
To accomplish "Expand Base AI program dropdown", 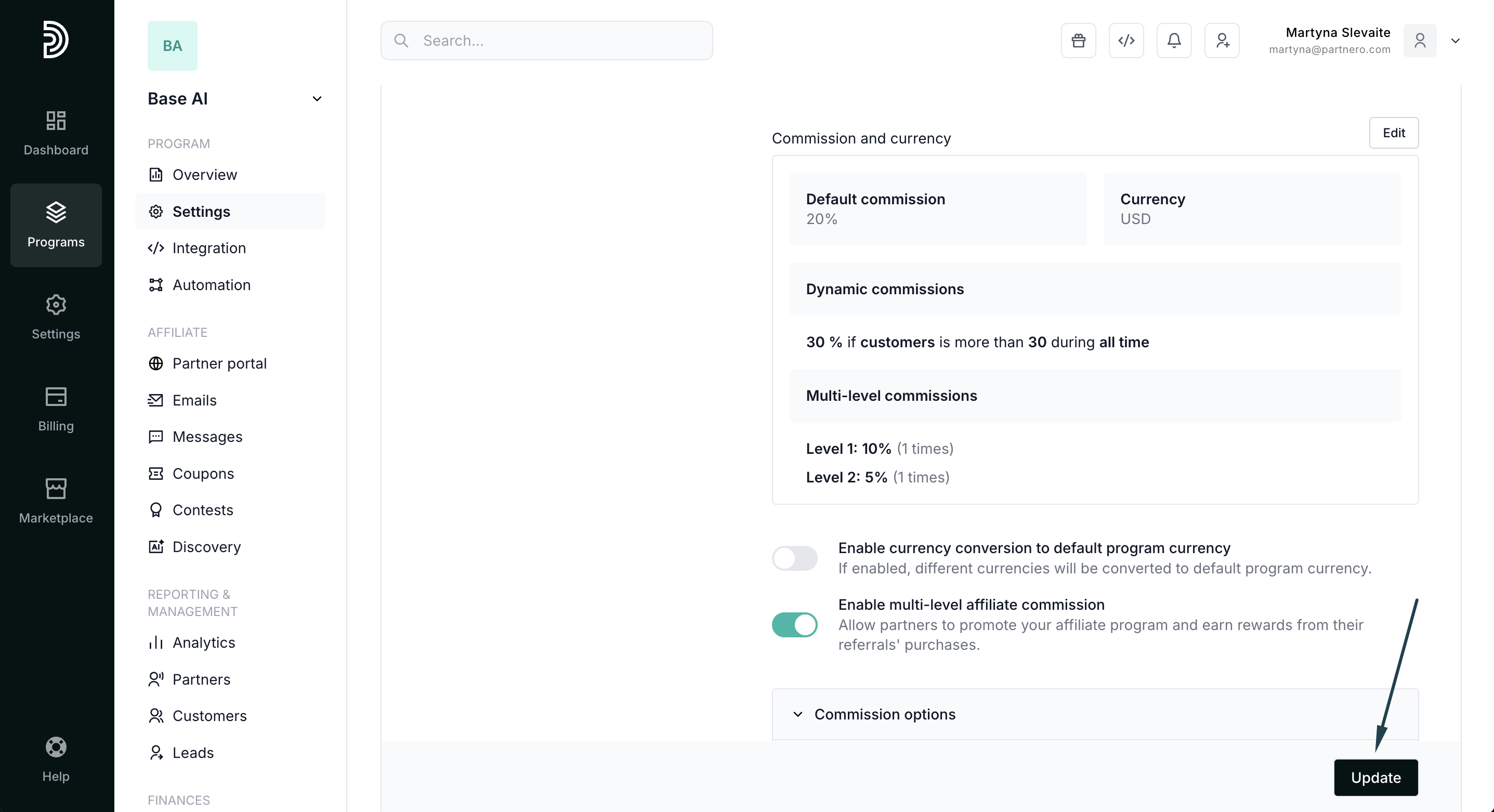I will (317, 99).
